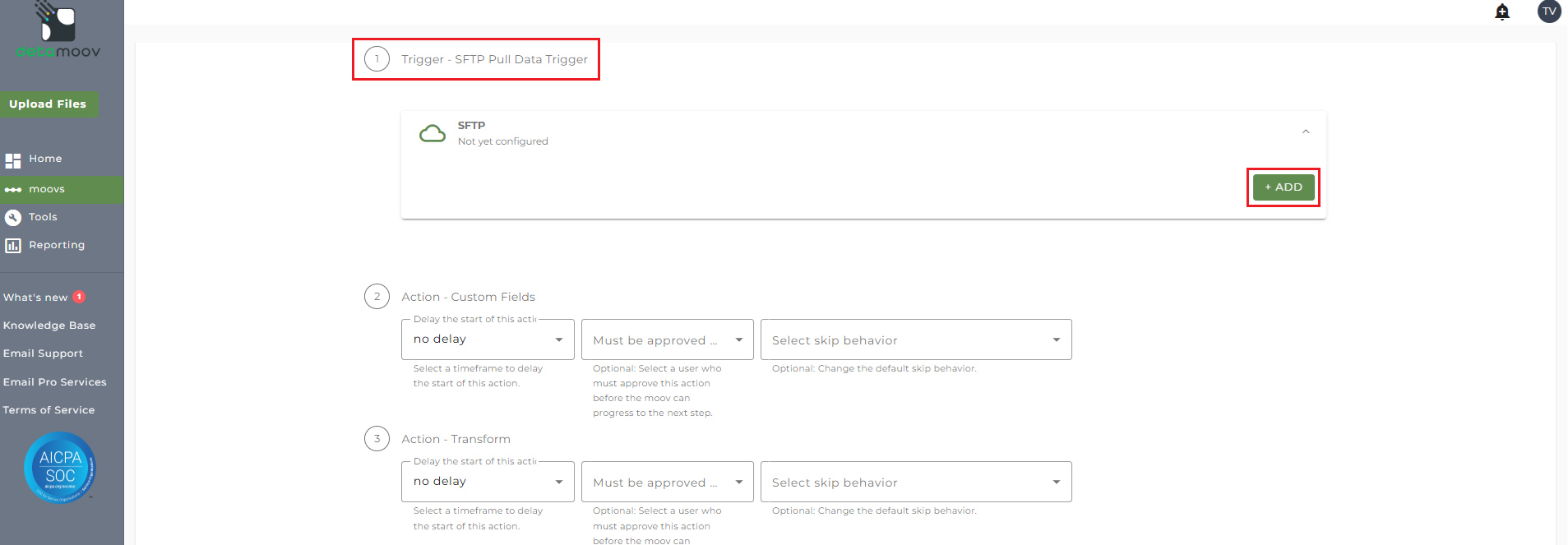Open the TV user avatar menu
Image resolution: width=1568 pixels, height=545 pixels.
pyautogui.click(x=1549, y=12)
